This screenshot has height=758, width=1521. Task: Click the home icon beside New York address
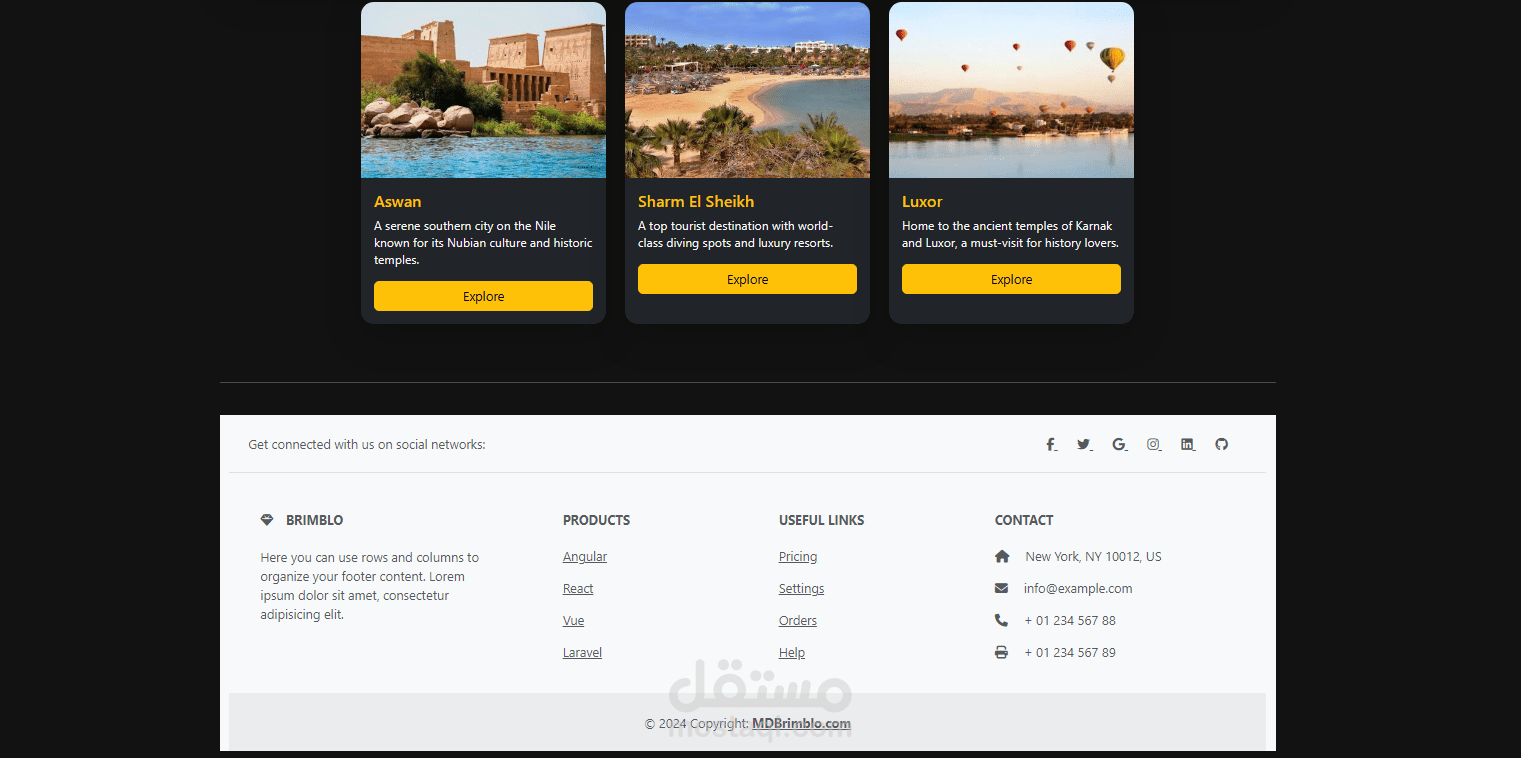pos(1002,556)
